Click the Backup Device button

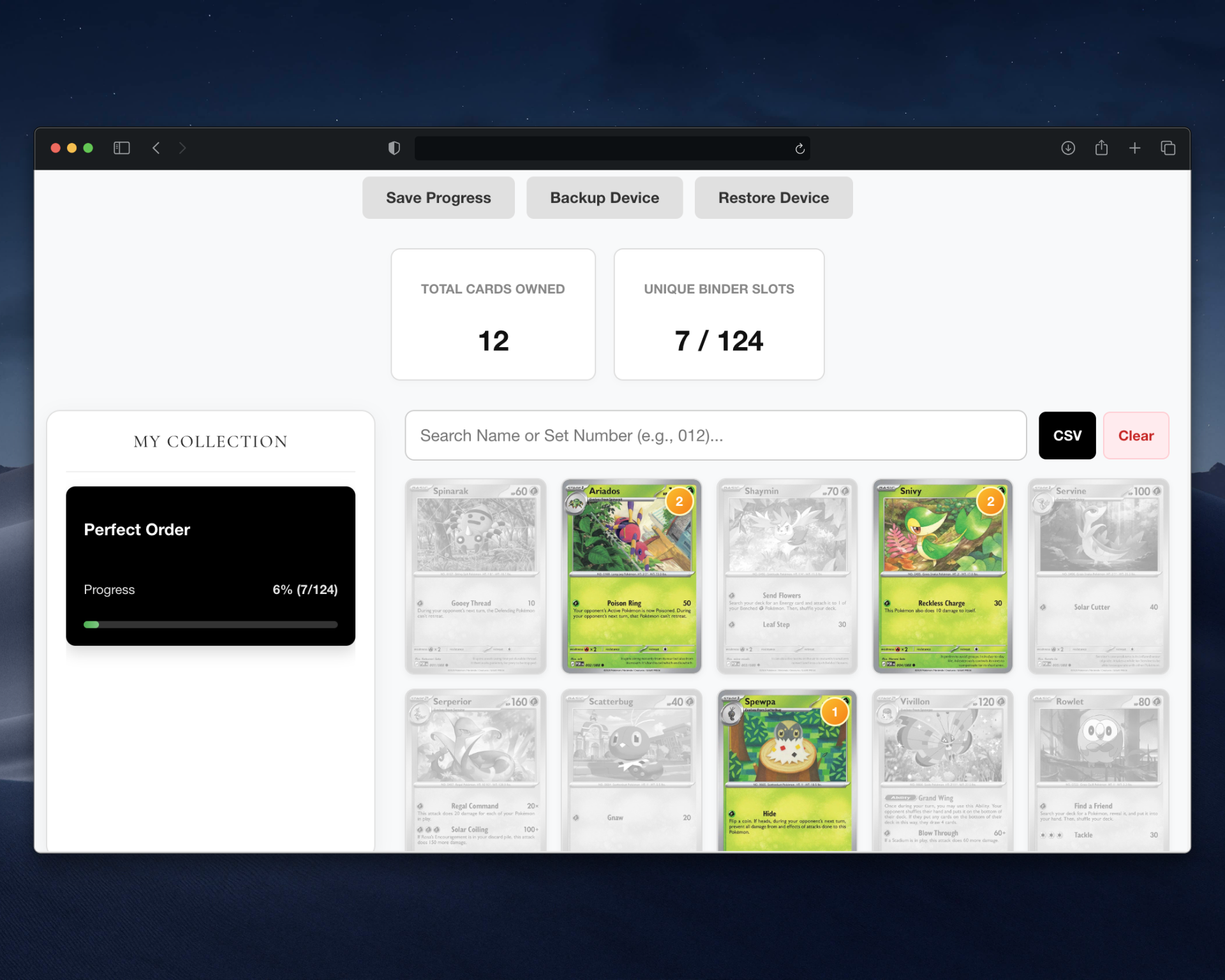pyautogui.click(x=604, y=197)
